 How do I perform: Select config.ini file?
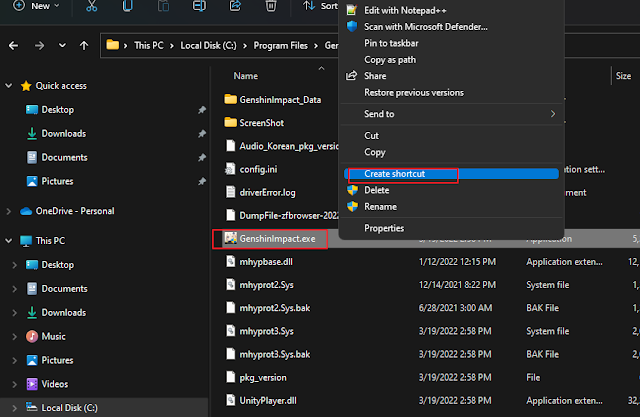[251, 169]
